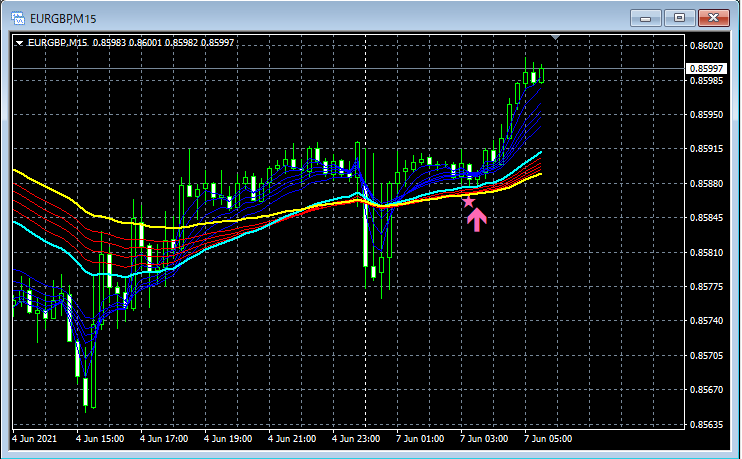Click the 0.85670 price scale label

pyautogui.click(x=706, y=389)
